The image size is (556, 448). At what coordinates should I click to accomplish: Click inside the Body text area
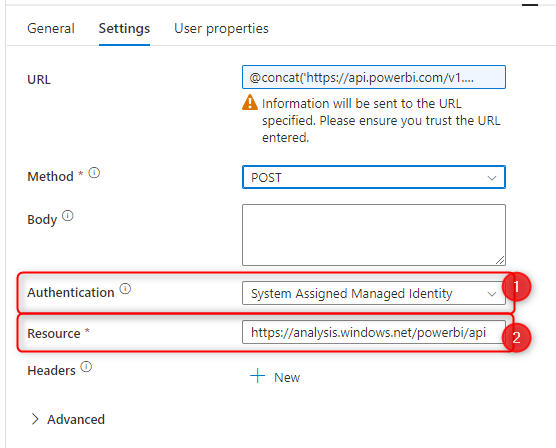click(374, 235)
